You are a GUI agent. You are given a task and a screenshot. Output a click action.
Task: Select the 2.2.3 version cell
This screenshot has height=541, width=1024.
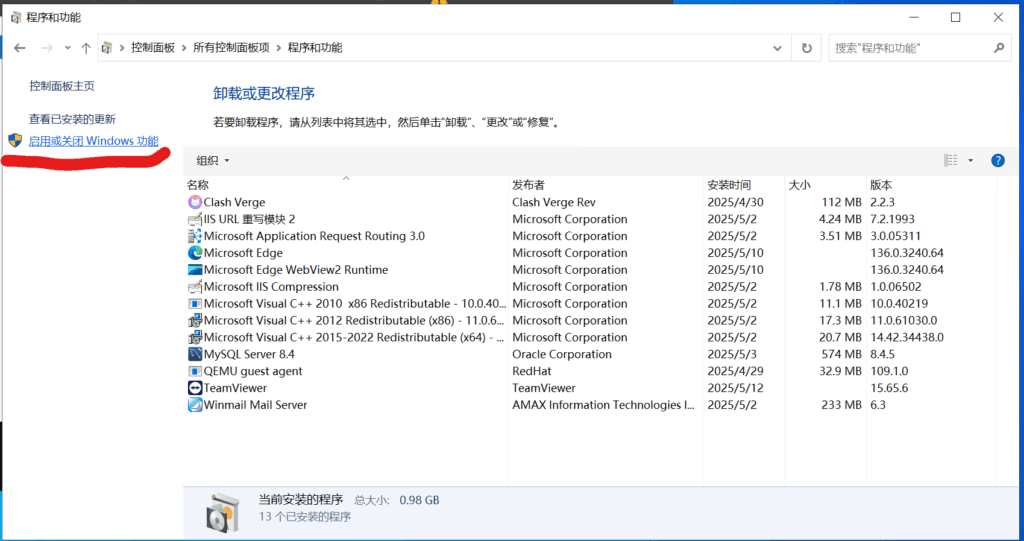point(882,203)
